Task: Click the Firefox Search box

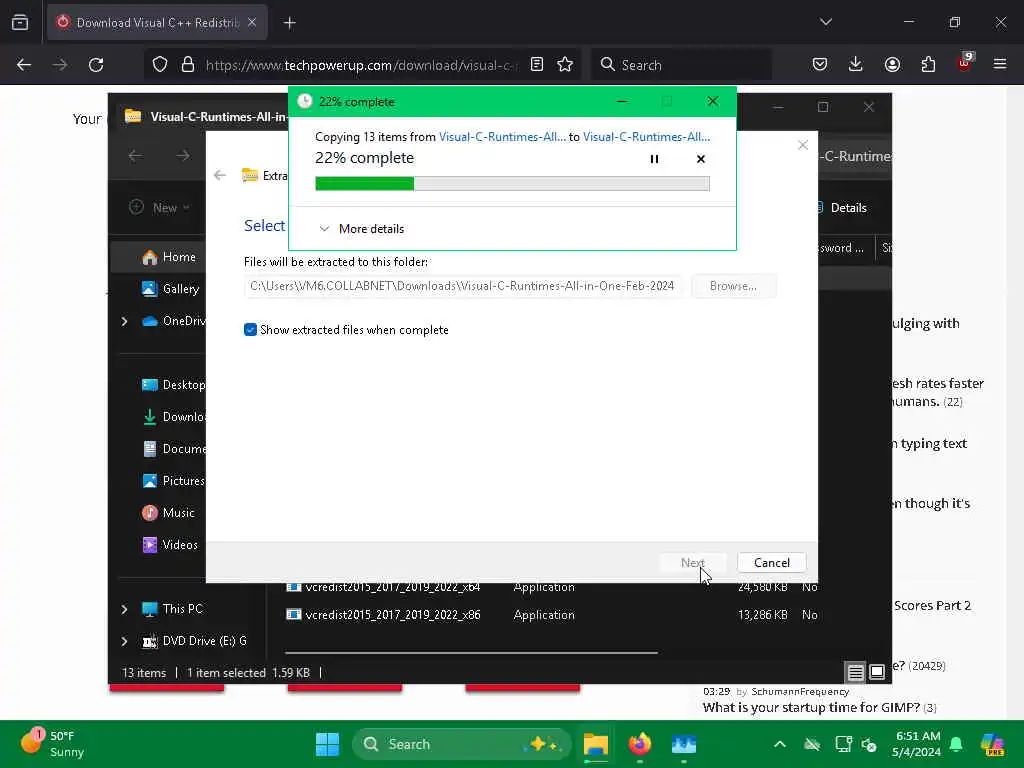Action: click(x=681, y=65)
